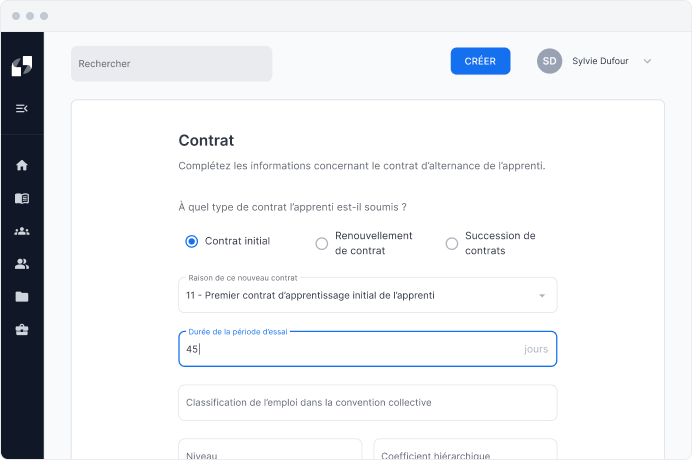Open the Raison de ce nouveau contrat dropdown
The height and width of the screenshot is (460, 692).
tap(367, 296)
